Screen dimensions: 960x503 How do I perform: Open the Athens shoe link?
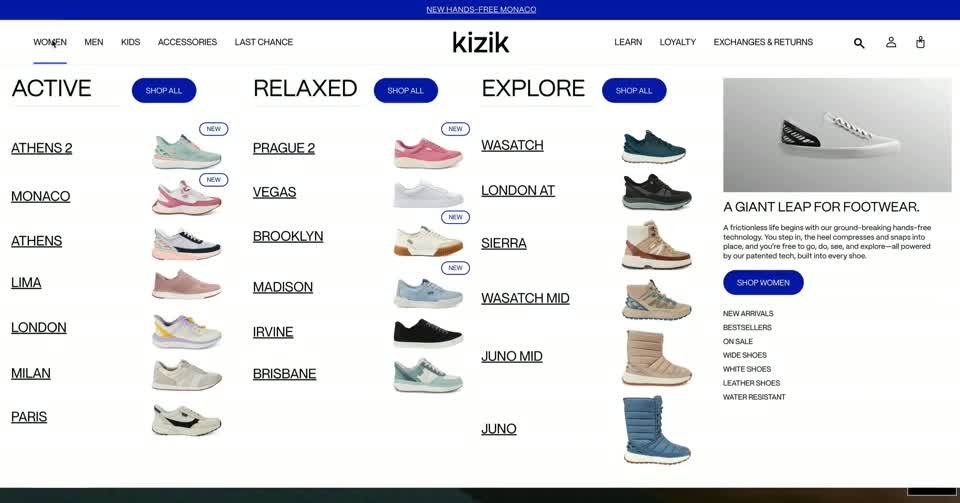click(x=37, y=241)
